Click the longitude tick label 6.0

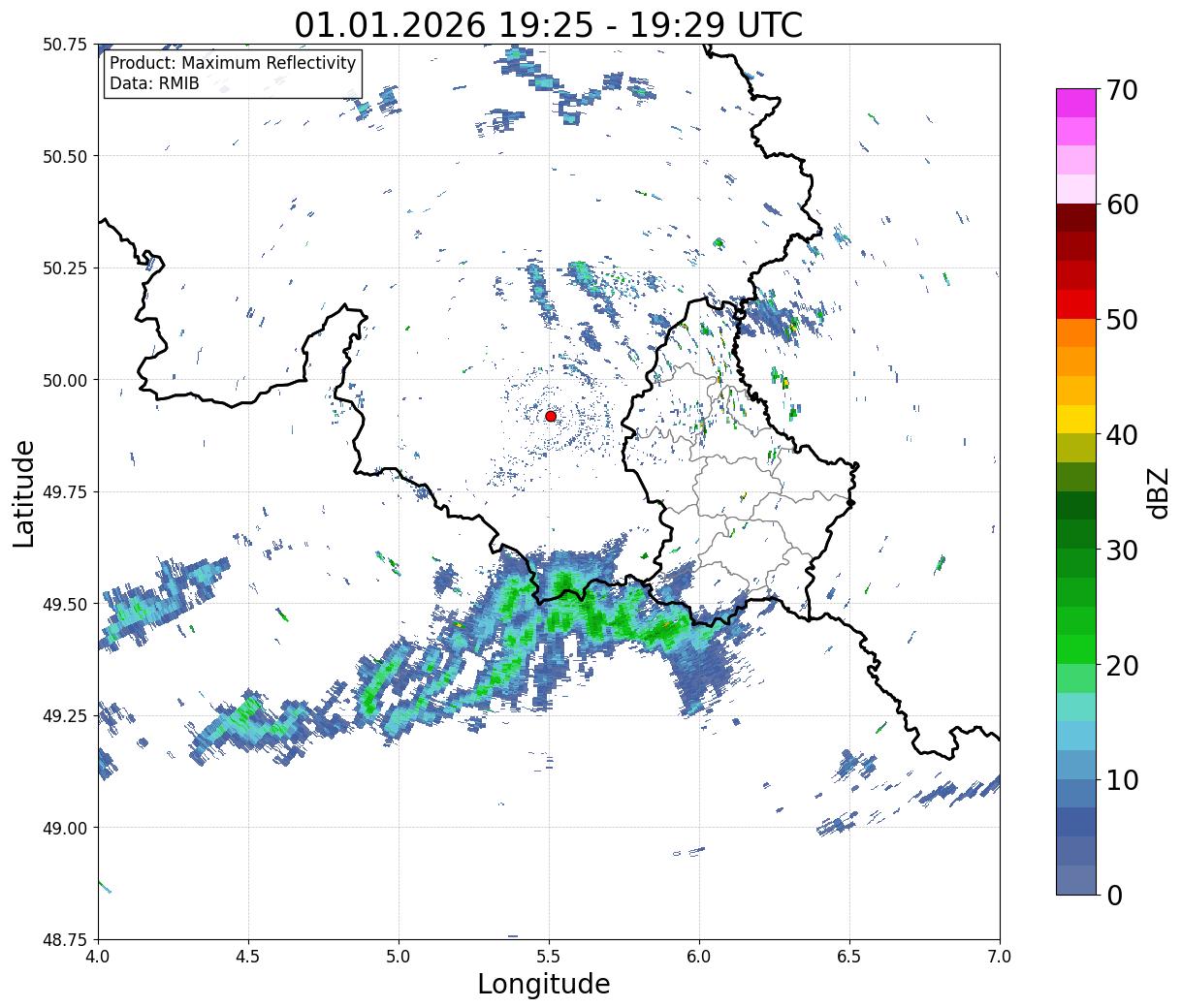coord(699,956)
